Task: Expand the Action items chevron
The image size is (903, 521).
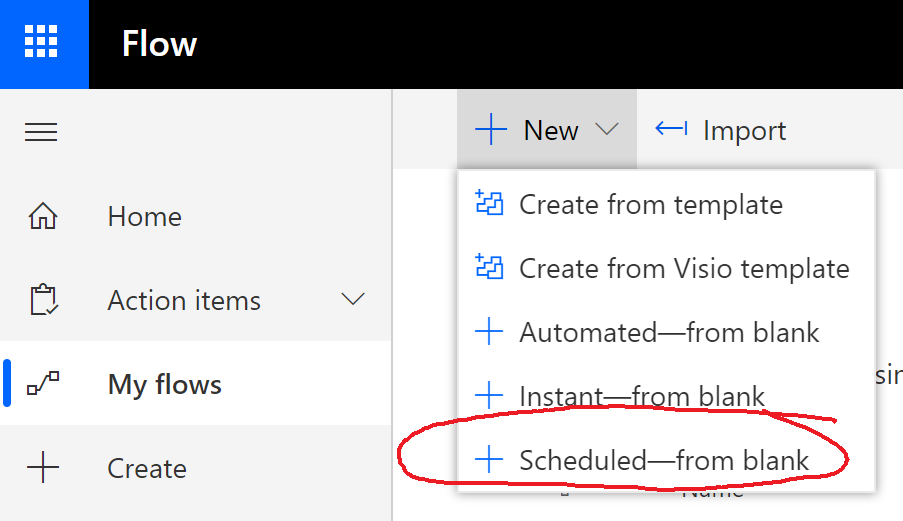Action: [x=353, y=300]
